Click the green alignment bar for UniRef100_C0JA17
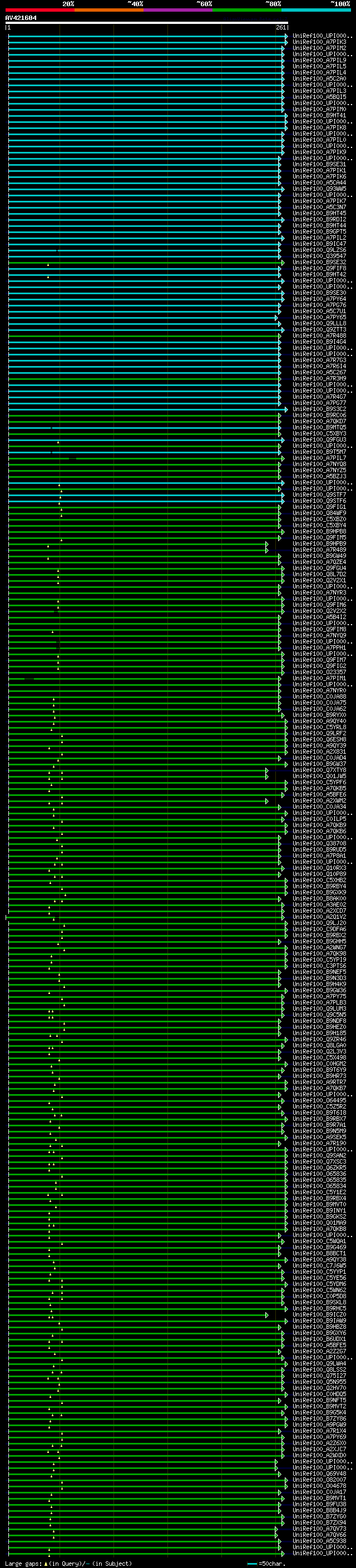Viewport: 356px width, 1568px height. tap(144, 1492)
